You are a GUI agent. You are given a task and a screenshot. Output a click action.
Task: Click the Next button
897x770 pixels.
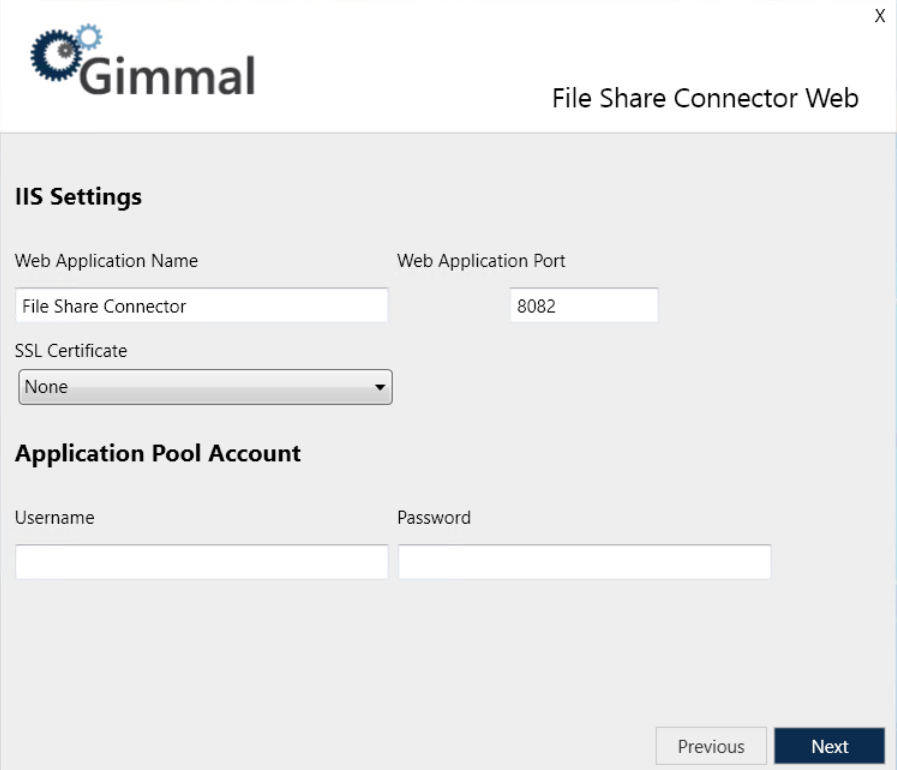(x=829, y=746)
